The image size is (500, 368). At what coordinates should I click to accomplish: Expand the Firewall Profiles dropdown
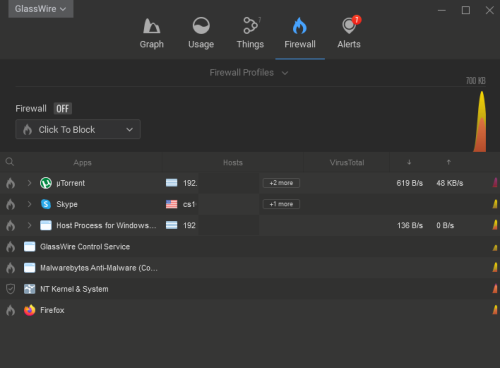click(x=249, y=73)
